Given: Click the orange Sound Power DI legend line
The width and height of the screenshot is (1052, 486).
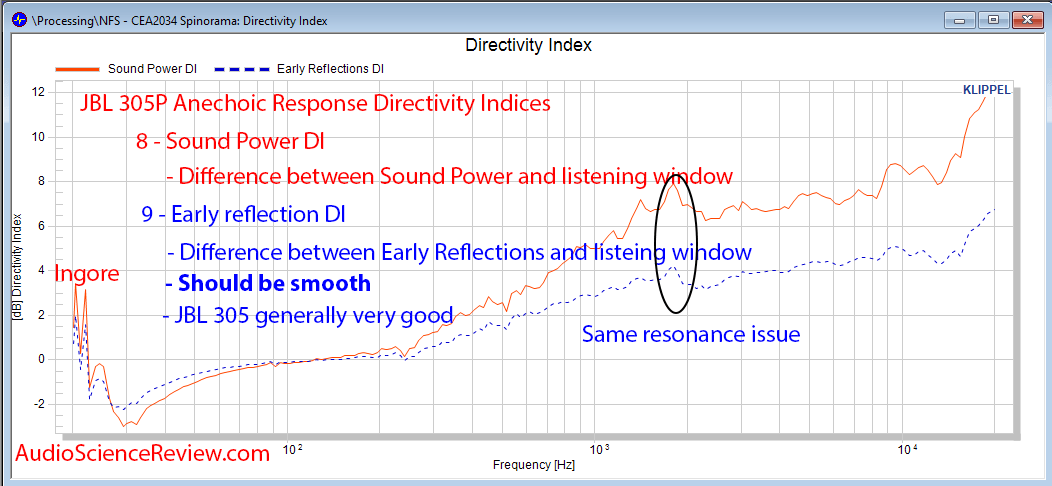Looking at the screenshot, I should [78, 68].
